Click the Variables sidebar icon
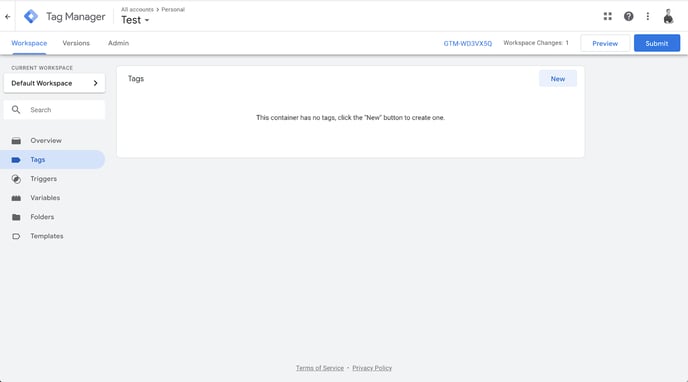 pos(16,198)
